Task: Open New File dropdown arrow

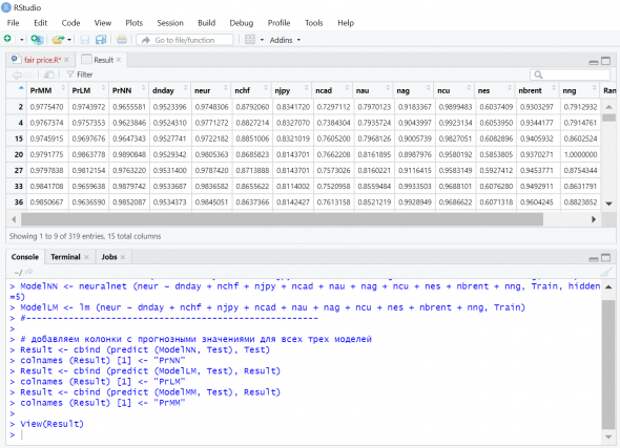Action: click(x=22, y=40)
